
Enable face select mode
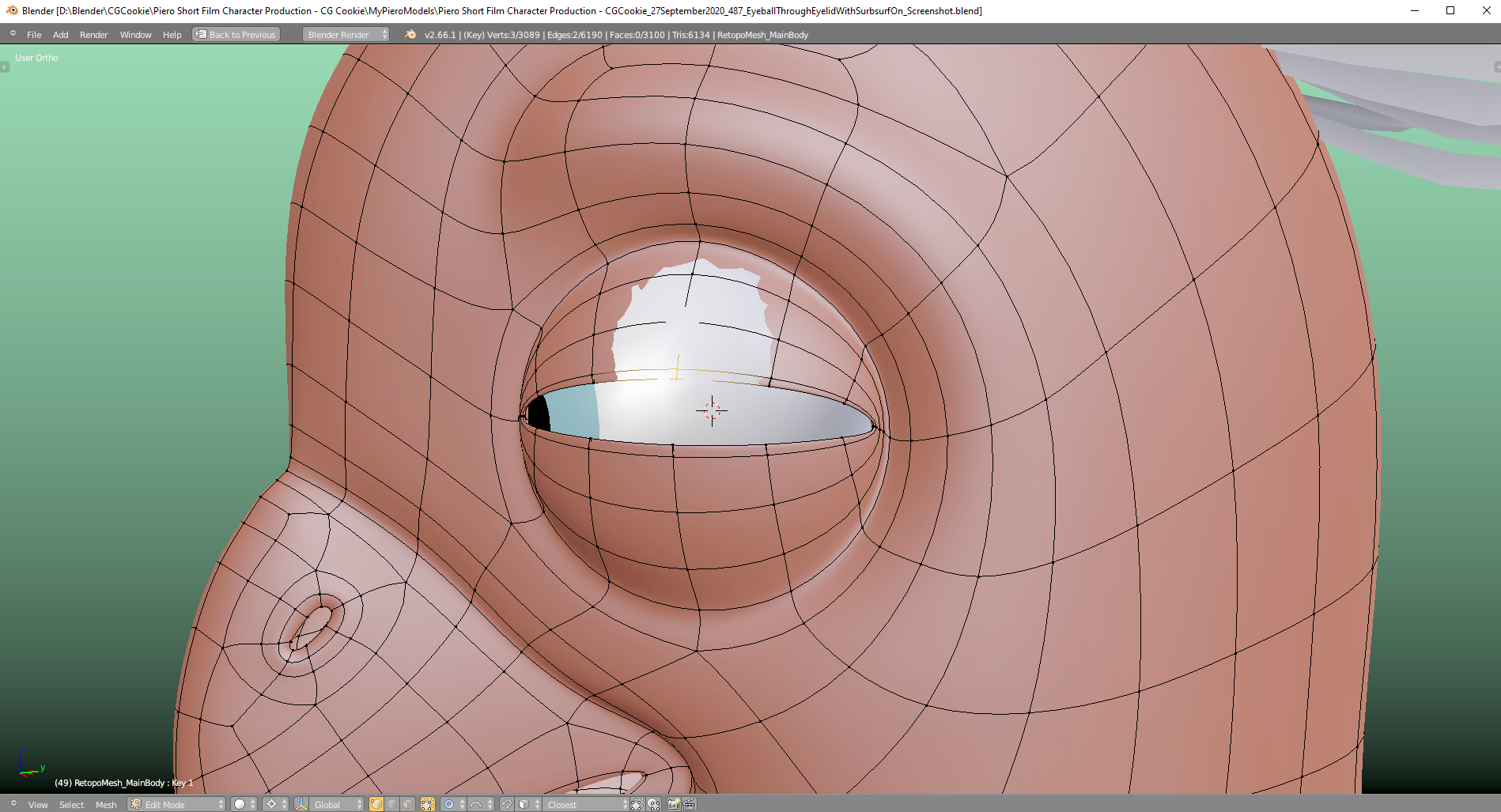coord(407,804)
